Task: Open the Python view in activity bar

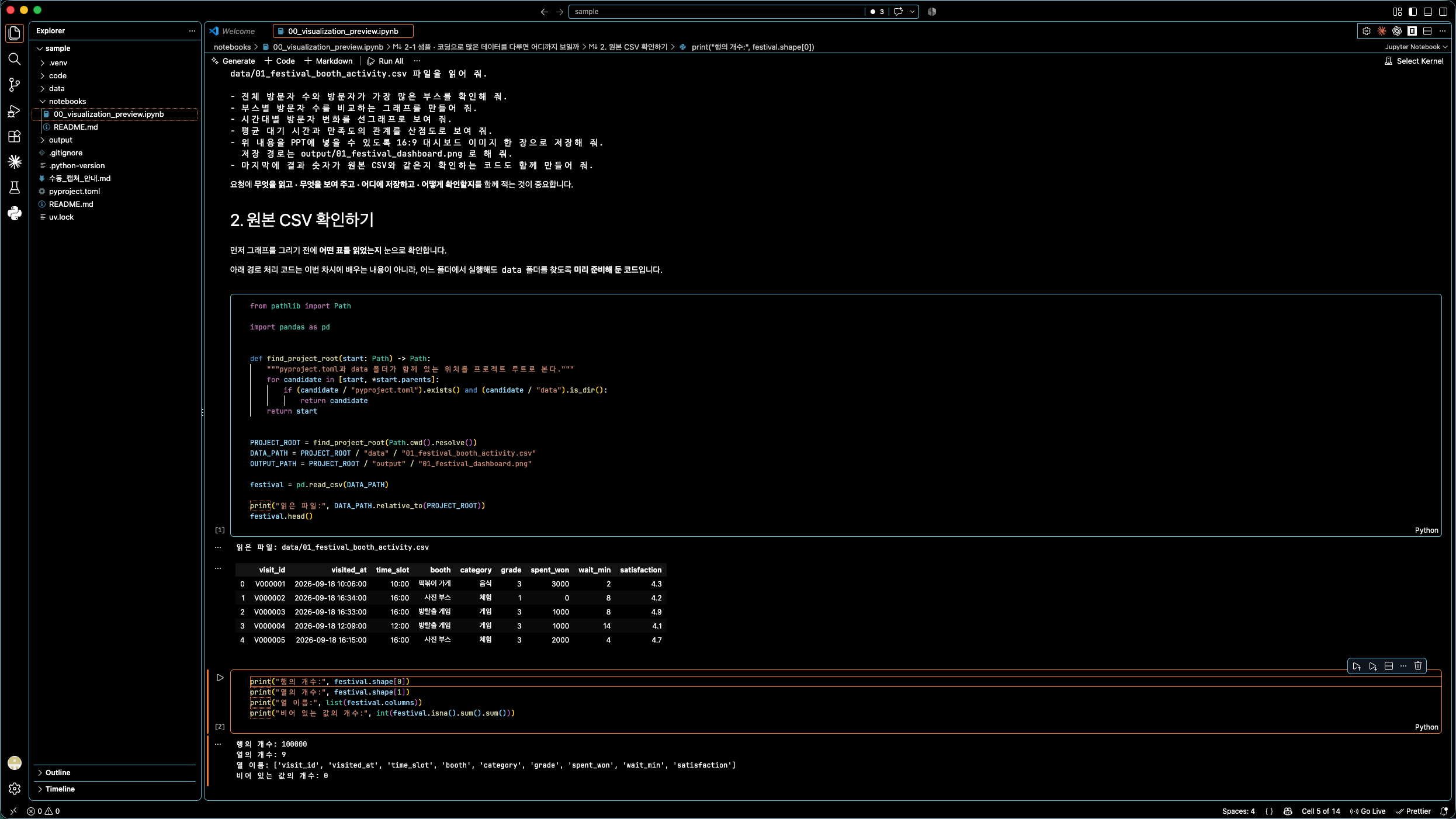Action: (15, 213)
